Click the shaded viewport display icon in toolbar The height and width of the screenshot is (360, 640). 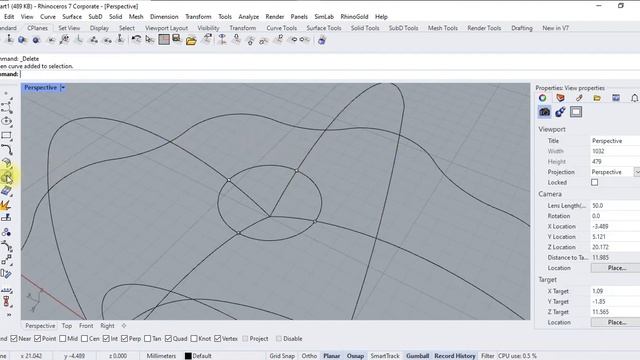[164, 40]
